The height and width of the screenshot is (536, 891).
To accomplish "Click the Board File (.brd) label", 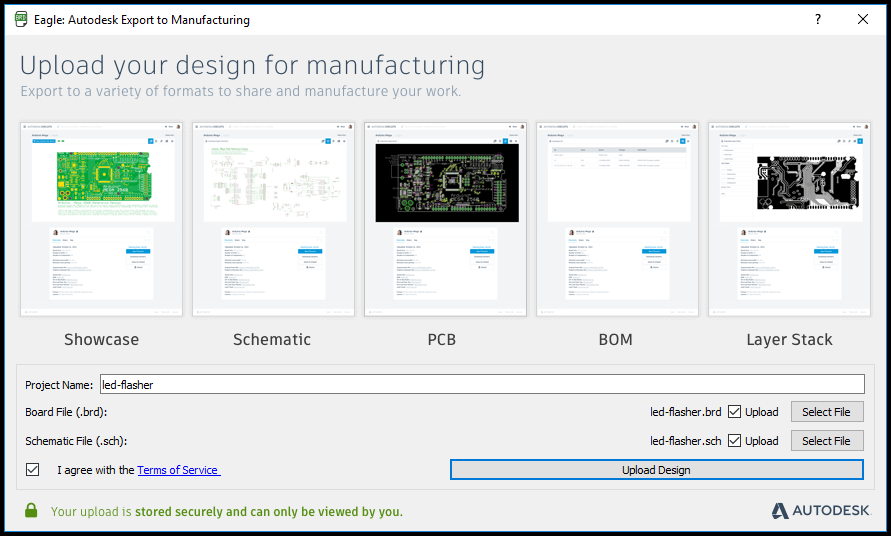I will (66, 412).
